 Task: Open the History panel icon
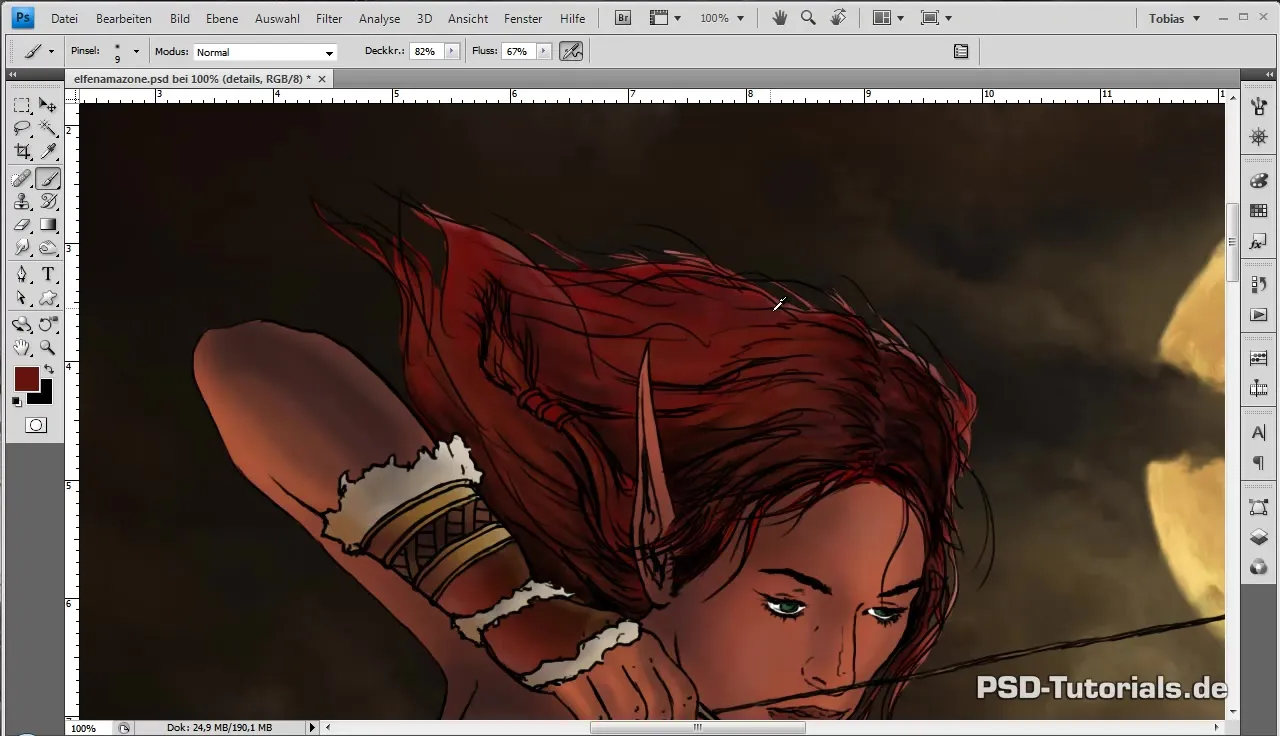[1259, 284]
